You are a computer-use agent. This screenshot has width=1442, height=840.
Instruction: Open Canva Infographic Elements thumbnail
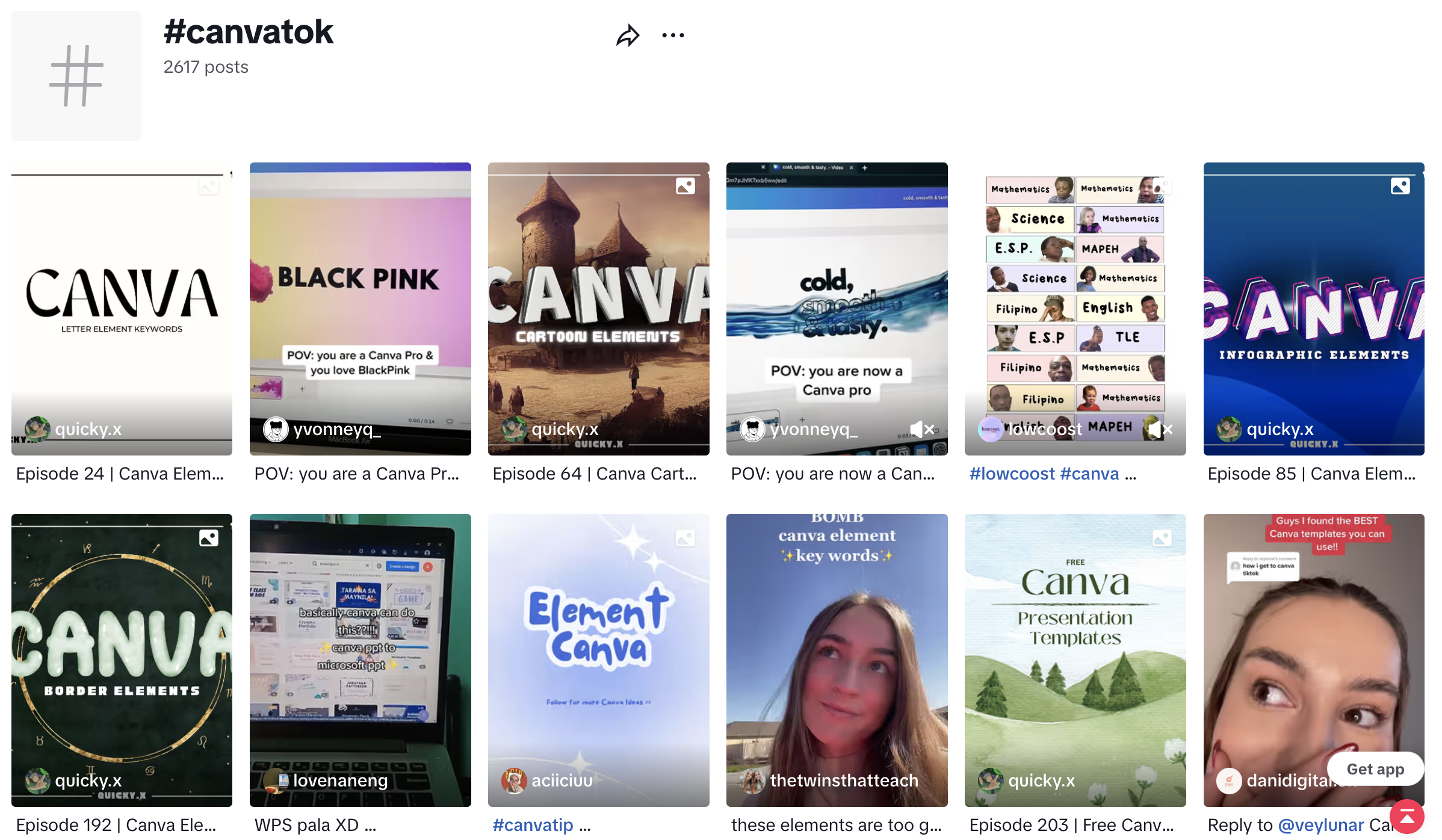pyautogui.click(x=1314, y=309)
